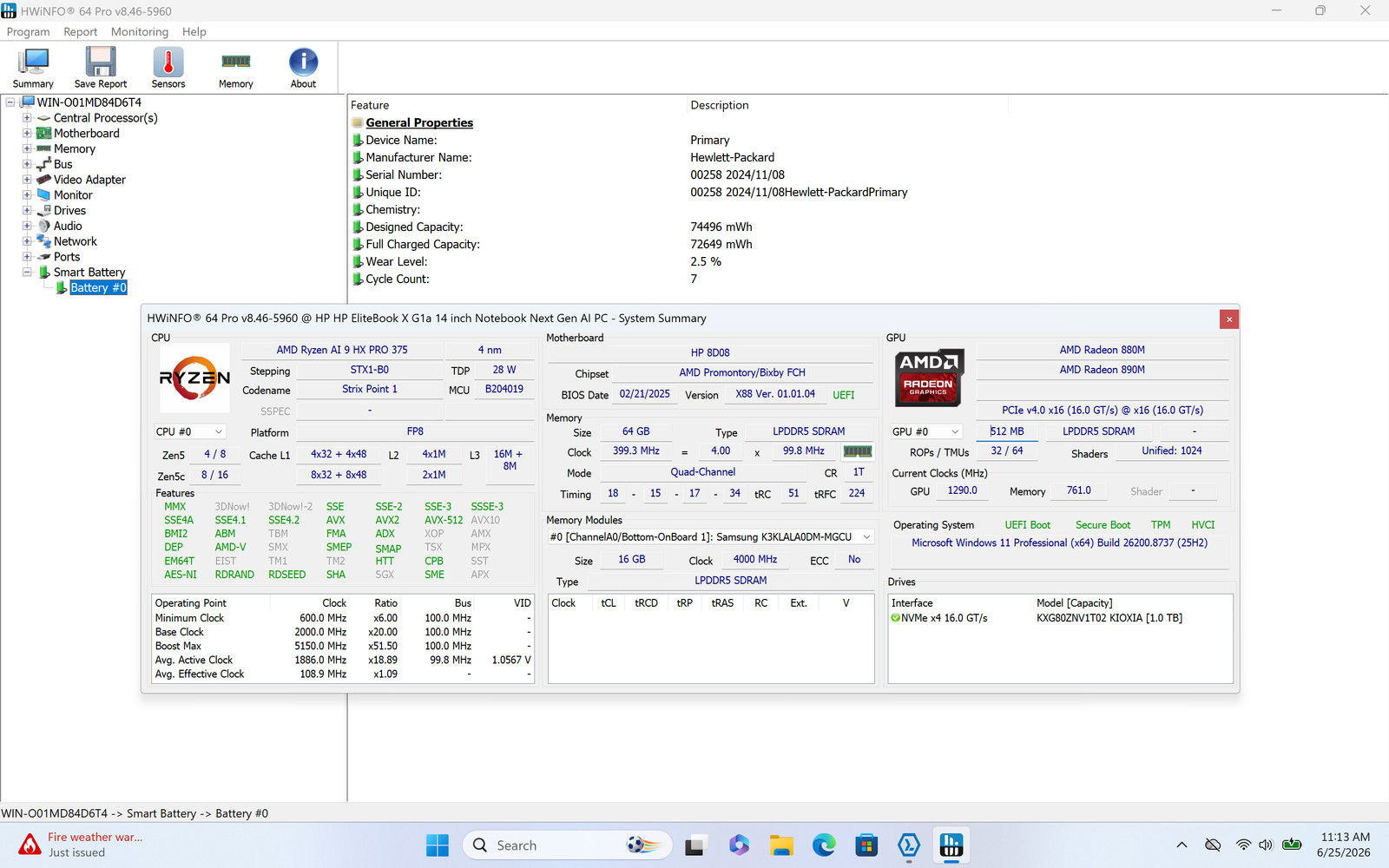Image resolution: width=1389 pixels, height=868 pixels.
Task: Open the GPU #0 dropdown
Action: [926, 431]
